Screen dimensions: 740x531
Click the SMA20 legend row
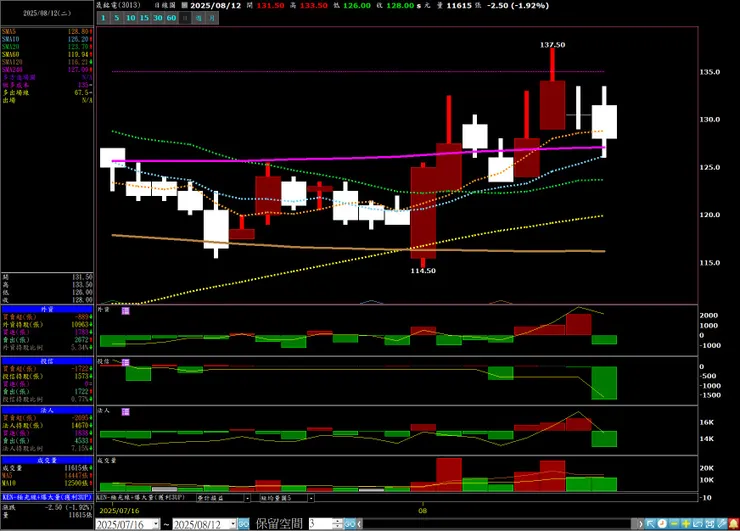coord(47,47)
